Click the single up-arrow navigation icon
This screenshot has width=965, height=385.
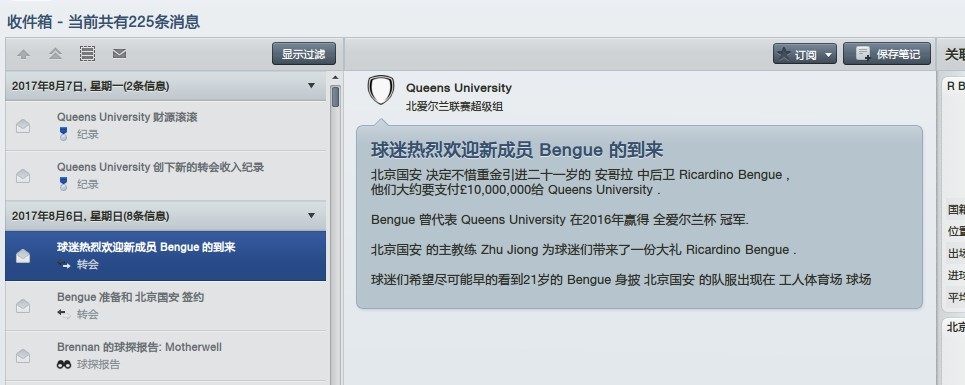click(x=23, y=54)
